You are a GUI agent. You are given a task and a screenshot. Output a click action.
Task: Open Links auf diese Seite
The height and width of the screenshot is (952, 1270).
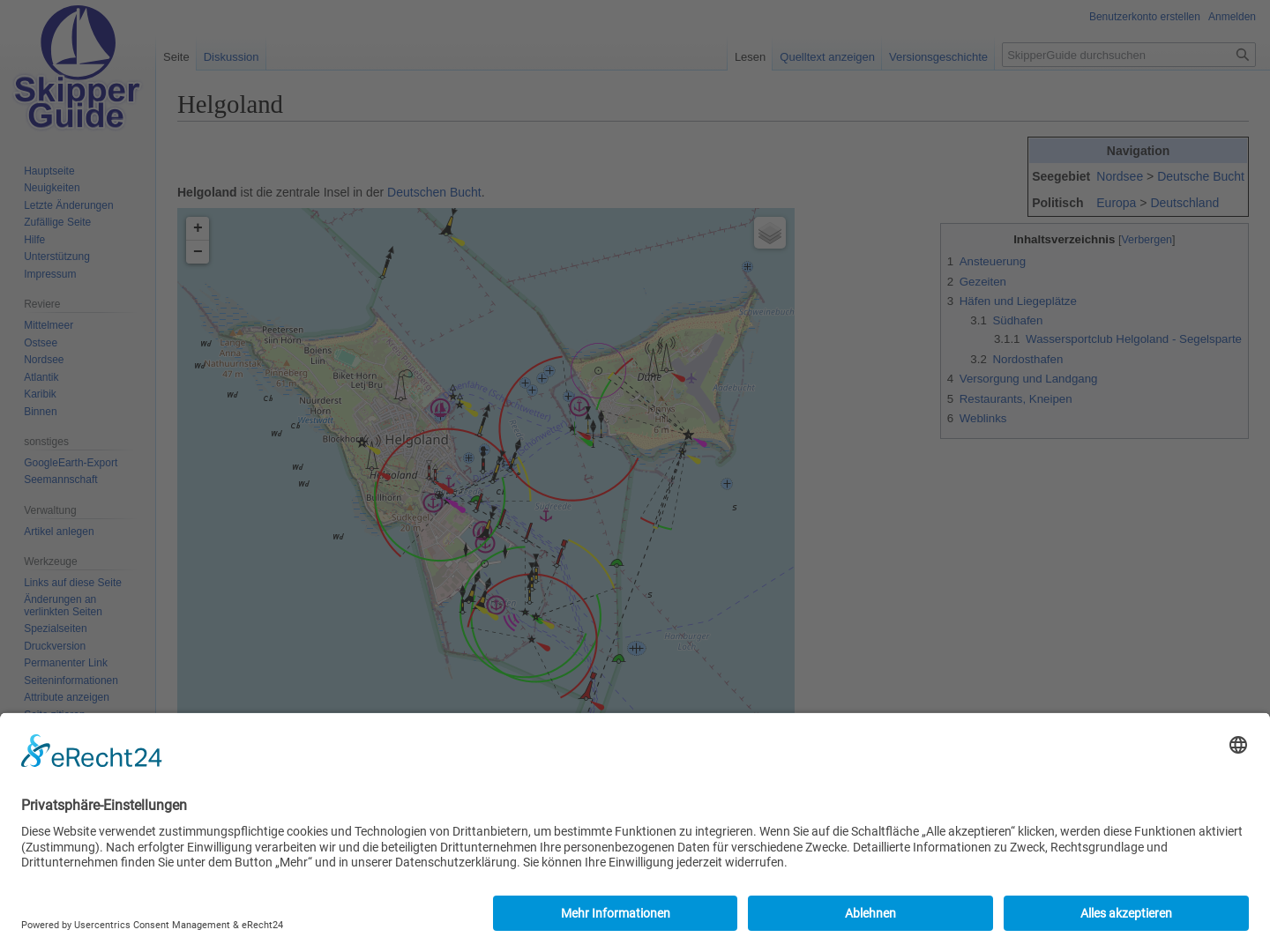point(73,583)
